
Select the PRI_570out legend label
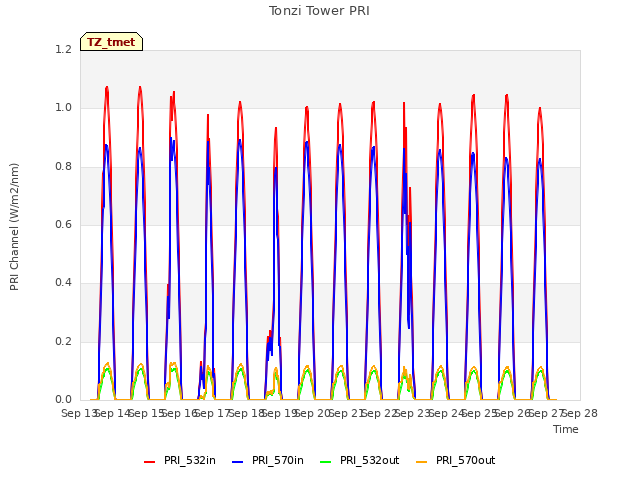click(x=466, y=461)
